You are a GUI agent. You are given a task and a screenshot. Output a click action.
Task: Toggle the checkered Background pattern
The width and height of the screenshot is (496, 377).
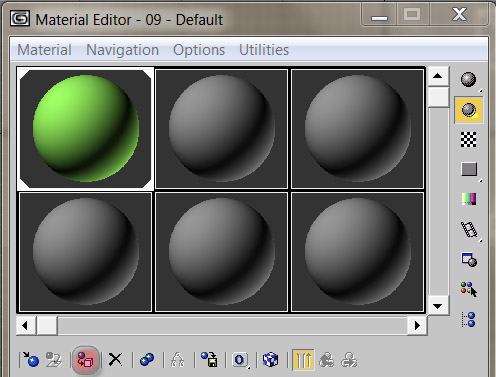pos(468,139)
